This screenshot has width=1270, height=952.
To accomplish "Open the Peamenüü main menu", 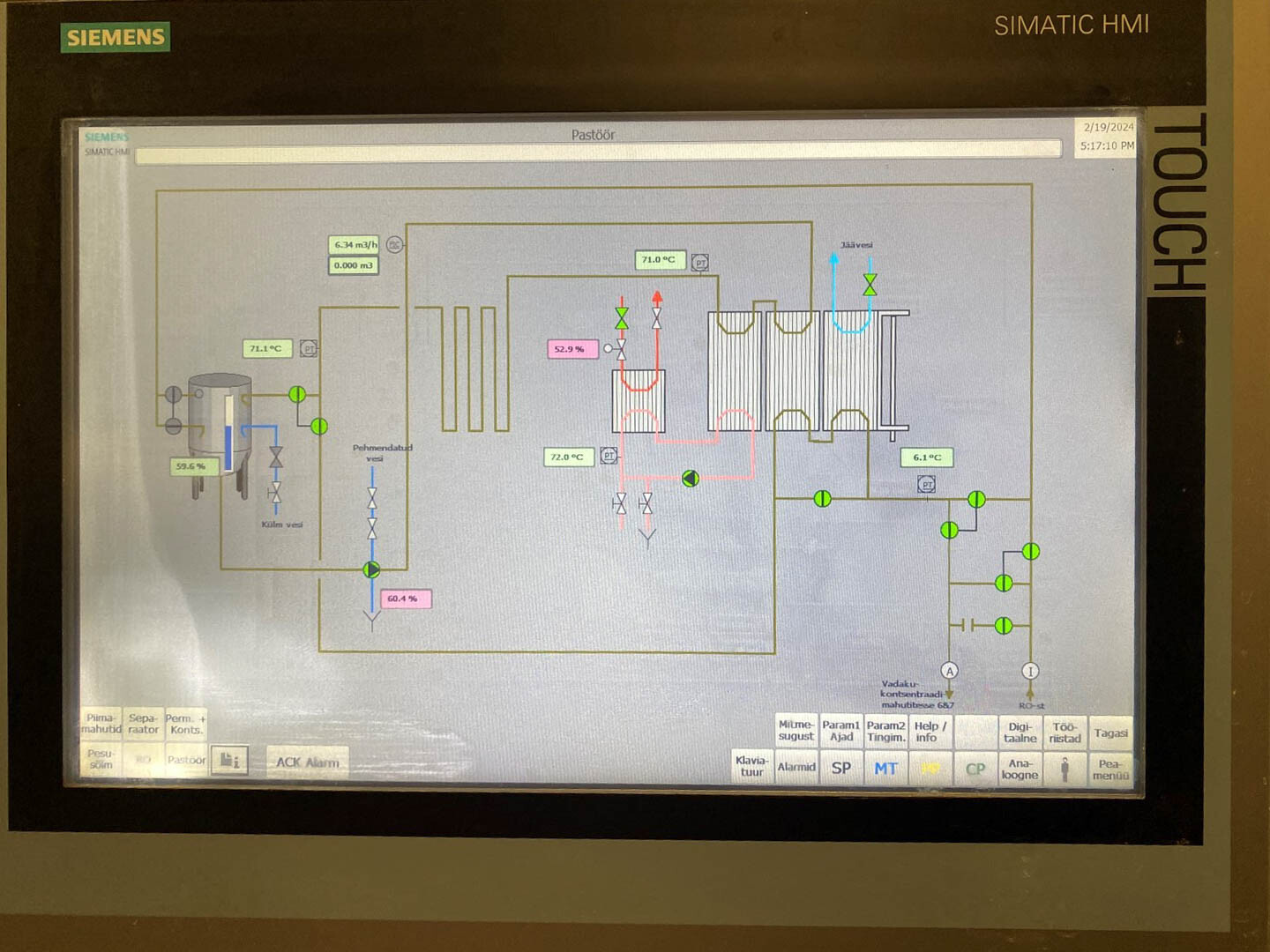I will [1110, 770].
